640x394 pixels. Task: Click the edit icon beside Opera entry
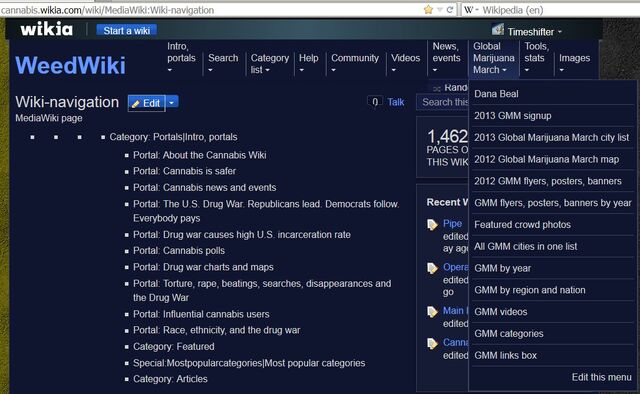(432, 268)
